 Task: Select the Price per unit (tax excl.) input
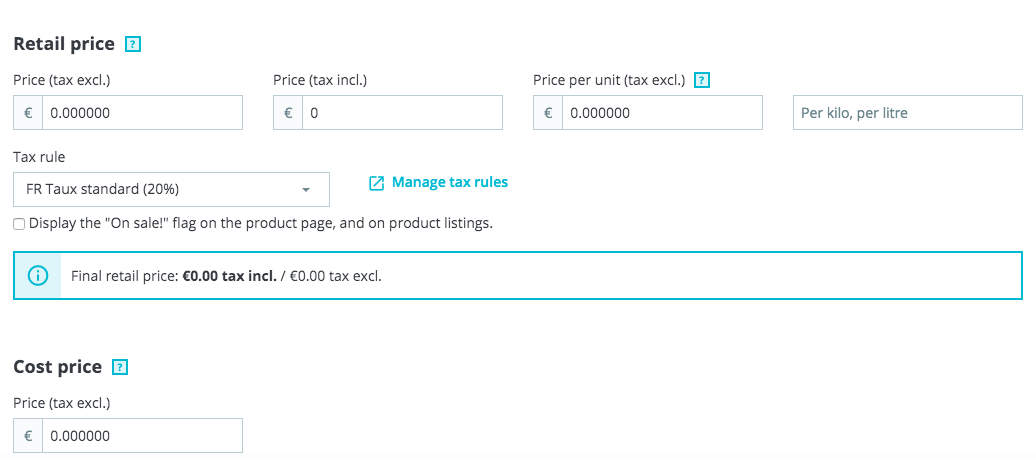(x=662, y=113)
